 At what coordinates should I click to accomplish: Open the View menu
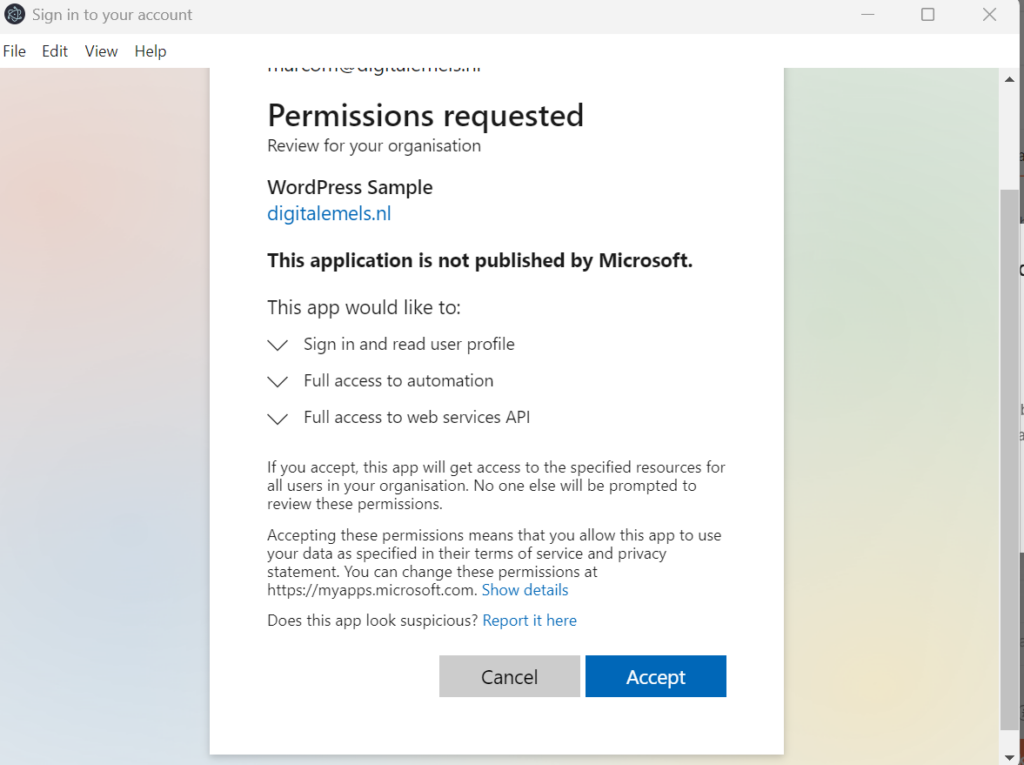click(101, 51)
